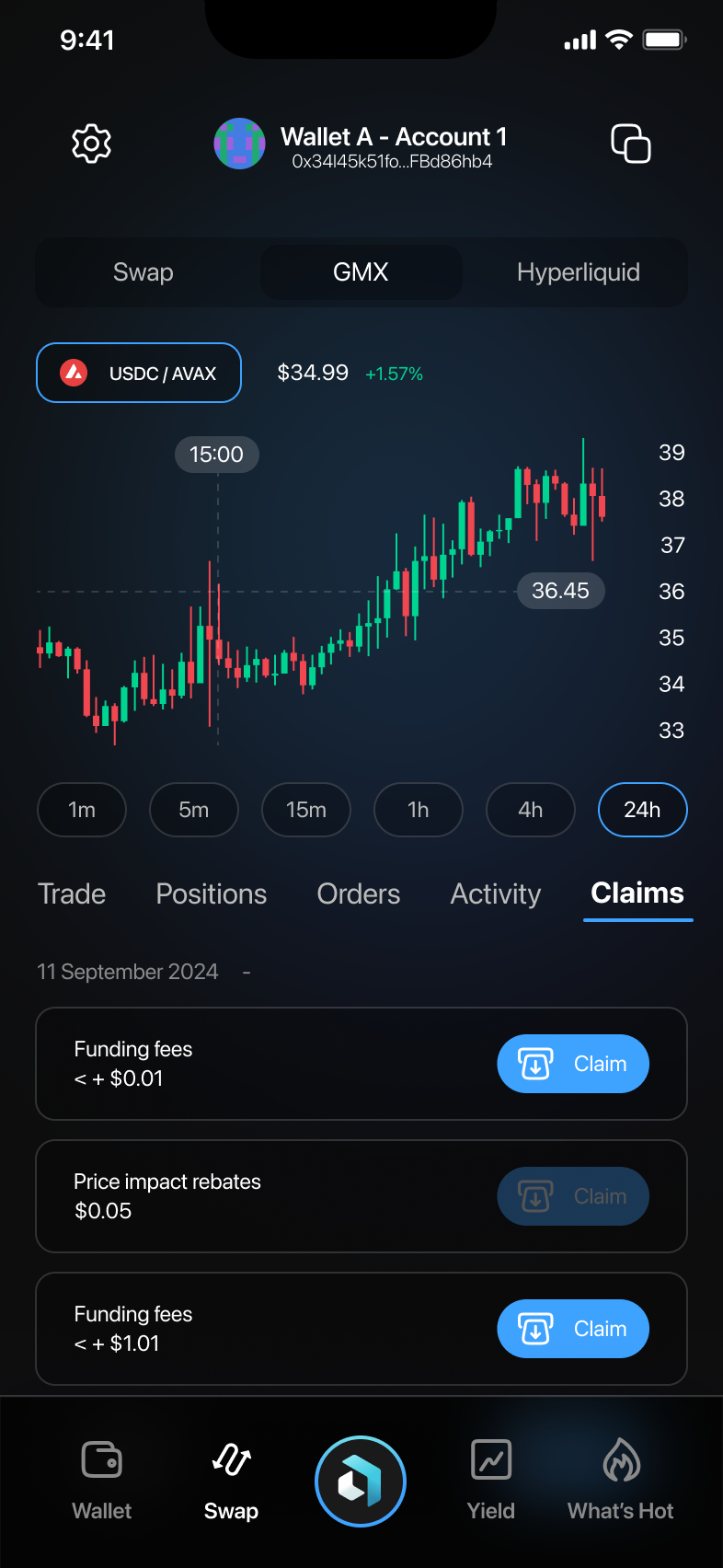Open the USDC / AVAX pair selector
723x1568 pixels.
(x=139, y=373)
